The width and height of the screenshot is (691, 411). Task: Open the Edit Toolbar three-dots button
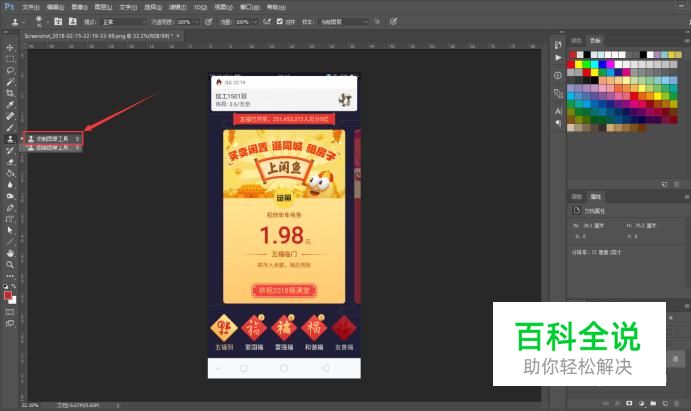pos(10,276)
